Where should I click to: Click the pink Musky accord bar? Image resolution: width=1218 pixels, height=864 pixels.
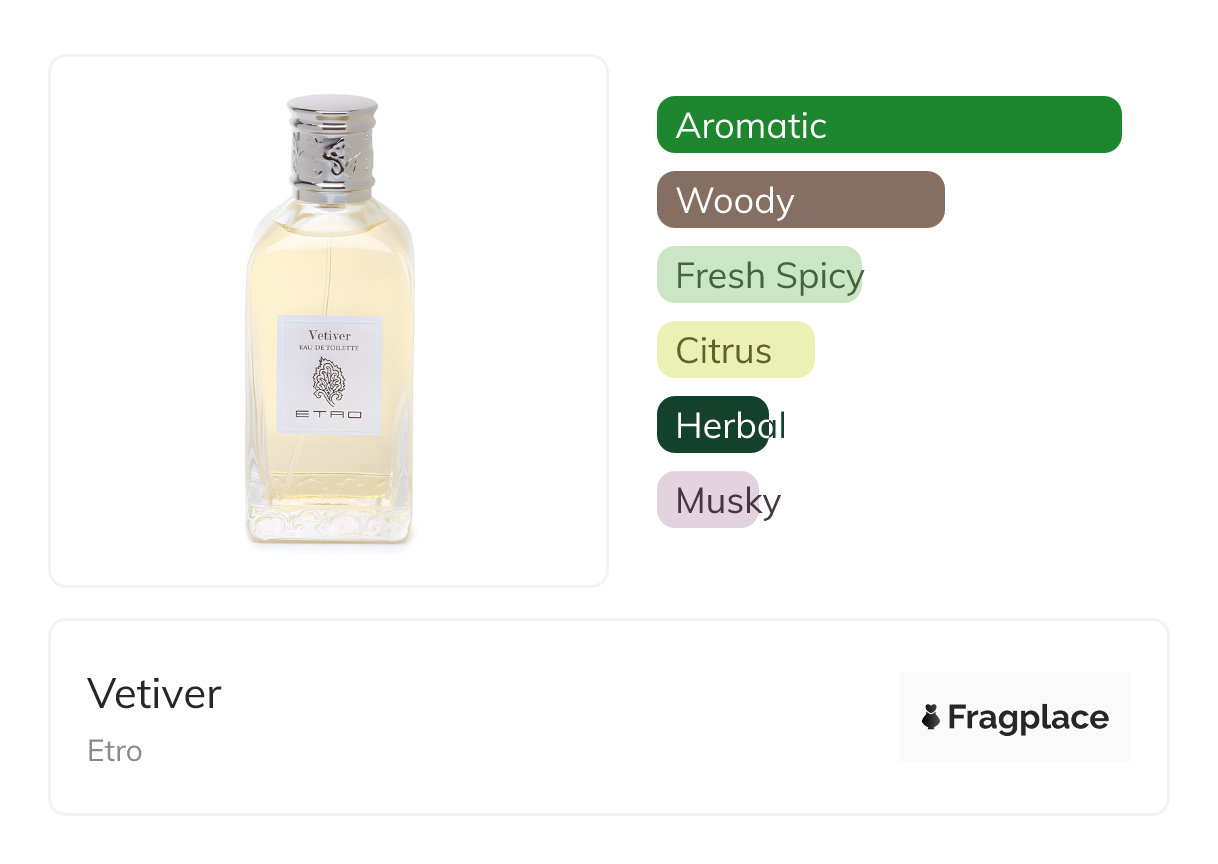click(x=708, y=500)
